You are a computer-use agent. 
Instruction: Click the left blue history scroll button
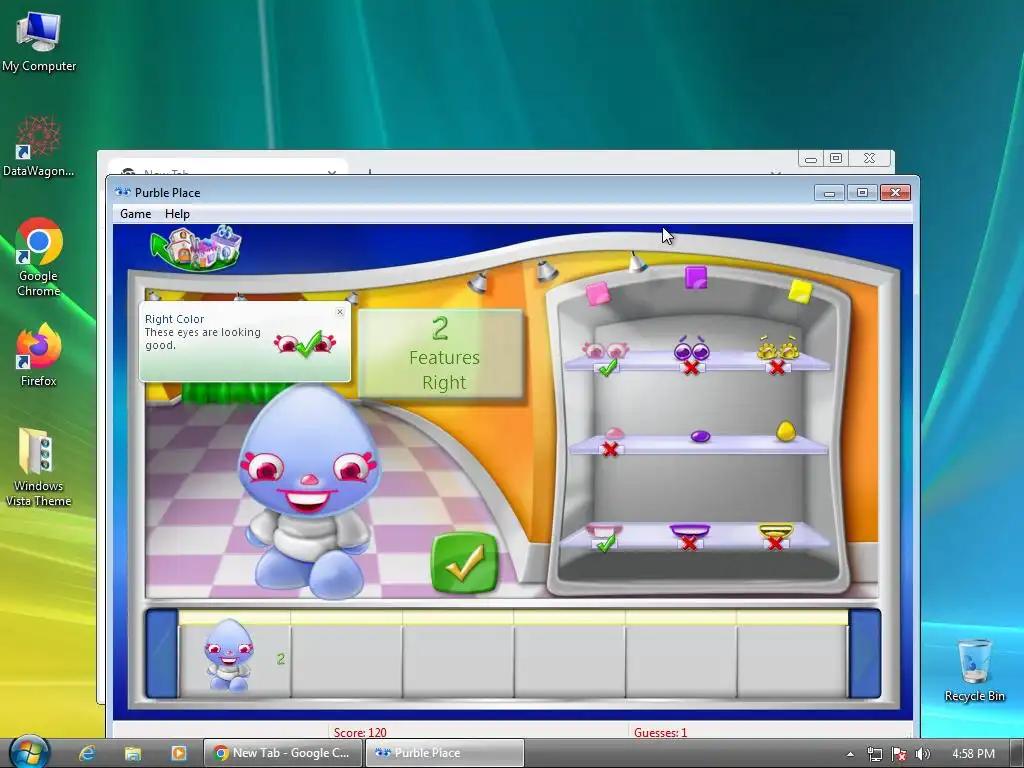tap(161, 654)
